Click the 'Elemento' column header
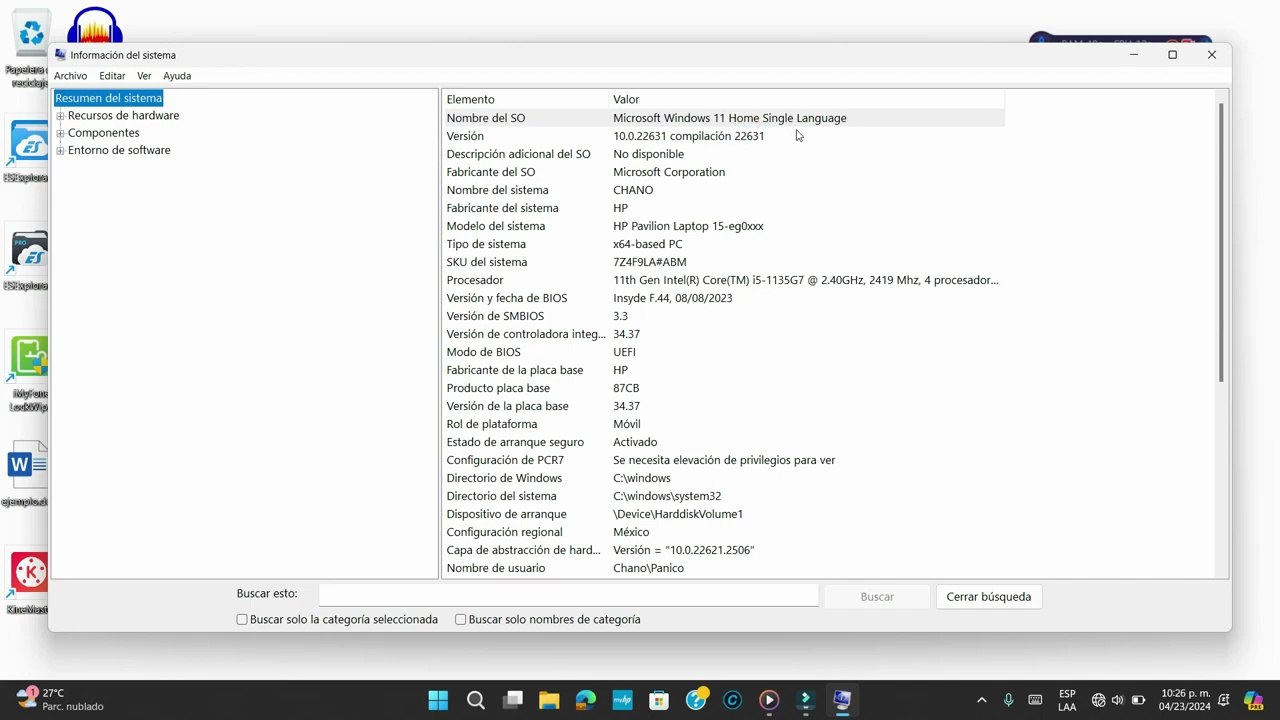 (526, 99)
